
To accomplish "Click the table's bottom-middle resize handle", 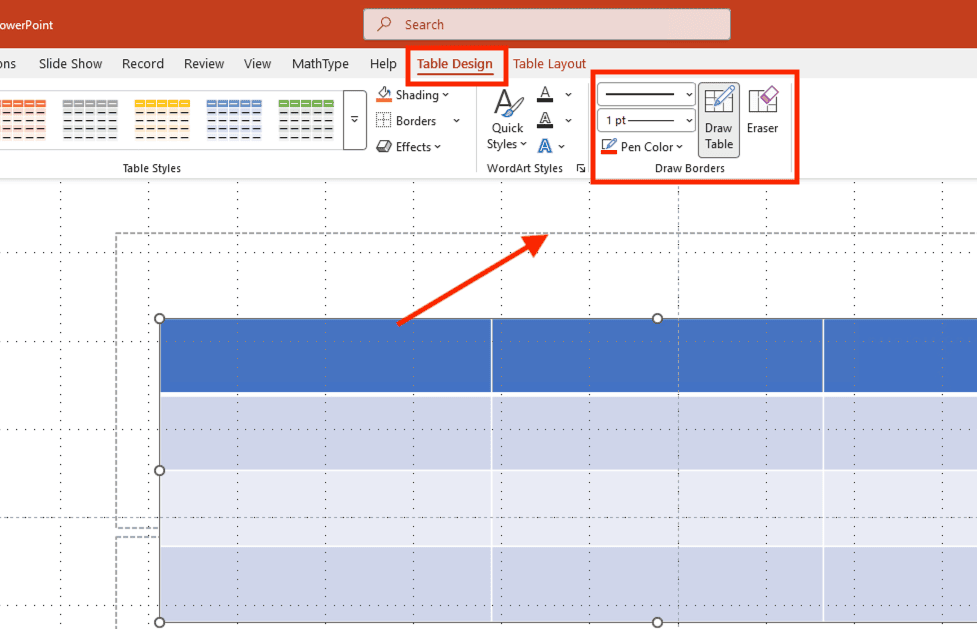I will (657, 622).
